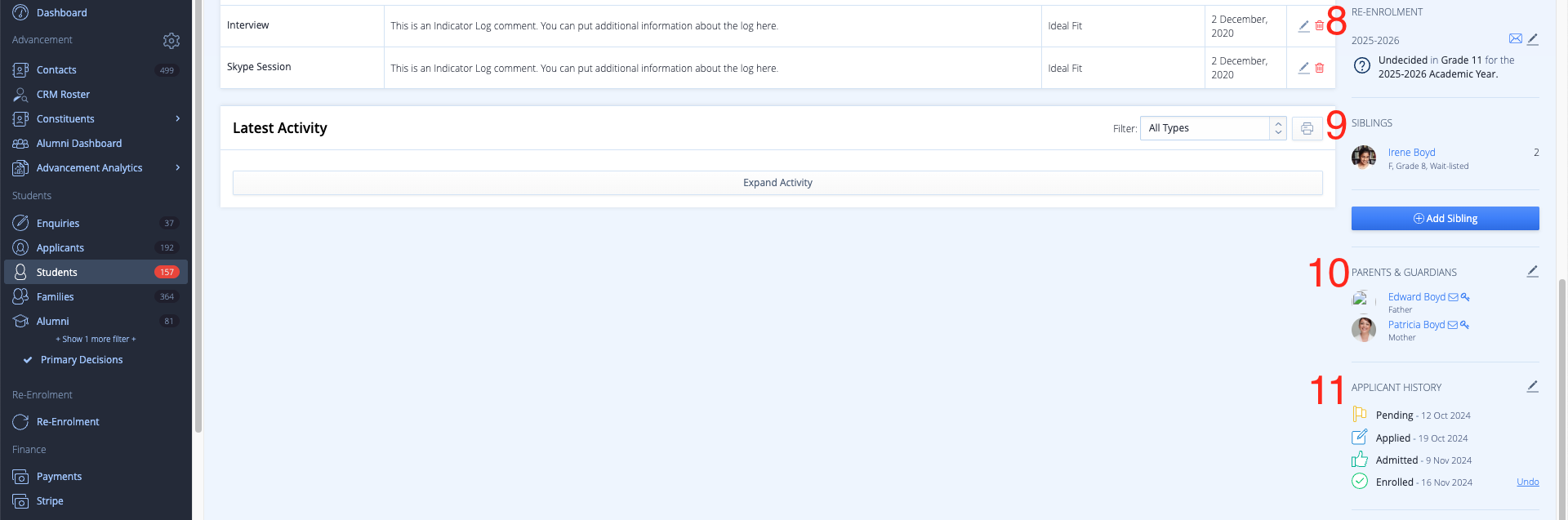Image resolution: width=1568 pixels, height=520 pixels.
Task: Edit the 2025-2026 re-enrolment status
Action: point(1533,39)
